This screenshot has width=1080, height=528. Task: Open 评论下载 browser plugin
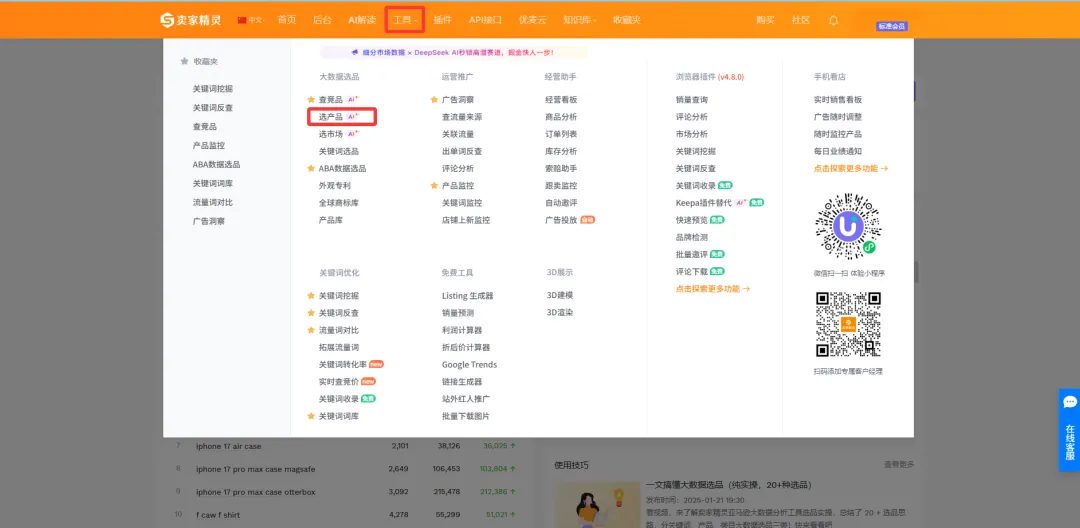pyautogui.click(x=692, y=271)
